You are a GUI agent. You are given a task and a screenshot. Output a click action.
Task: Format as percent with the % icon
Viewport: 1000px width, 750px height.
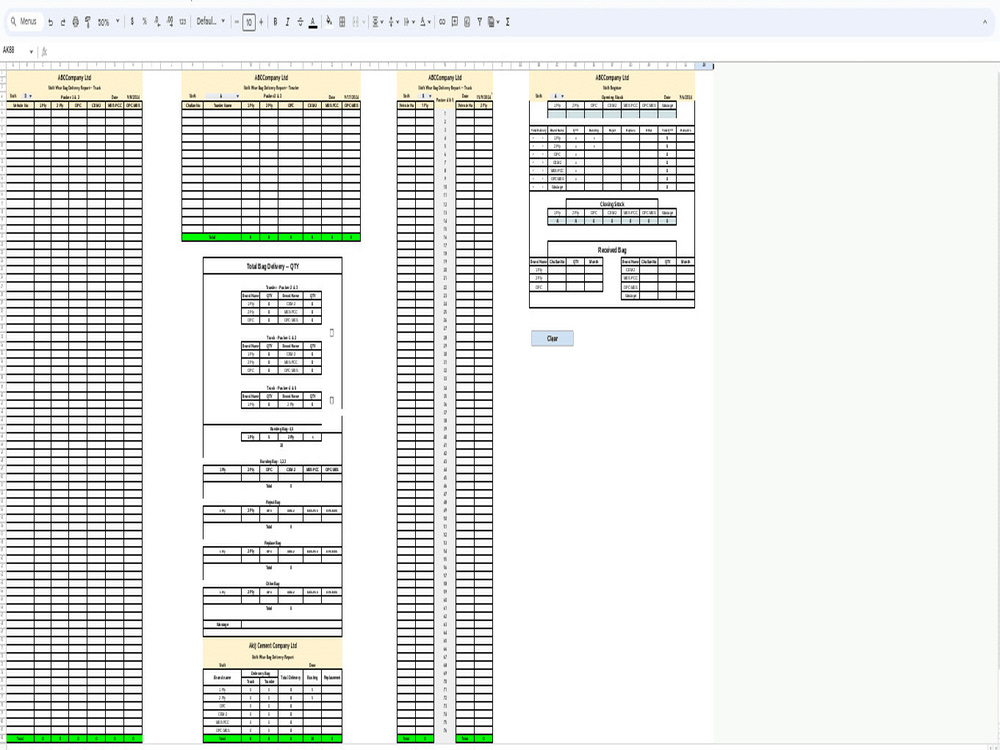click(144, 22)
